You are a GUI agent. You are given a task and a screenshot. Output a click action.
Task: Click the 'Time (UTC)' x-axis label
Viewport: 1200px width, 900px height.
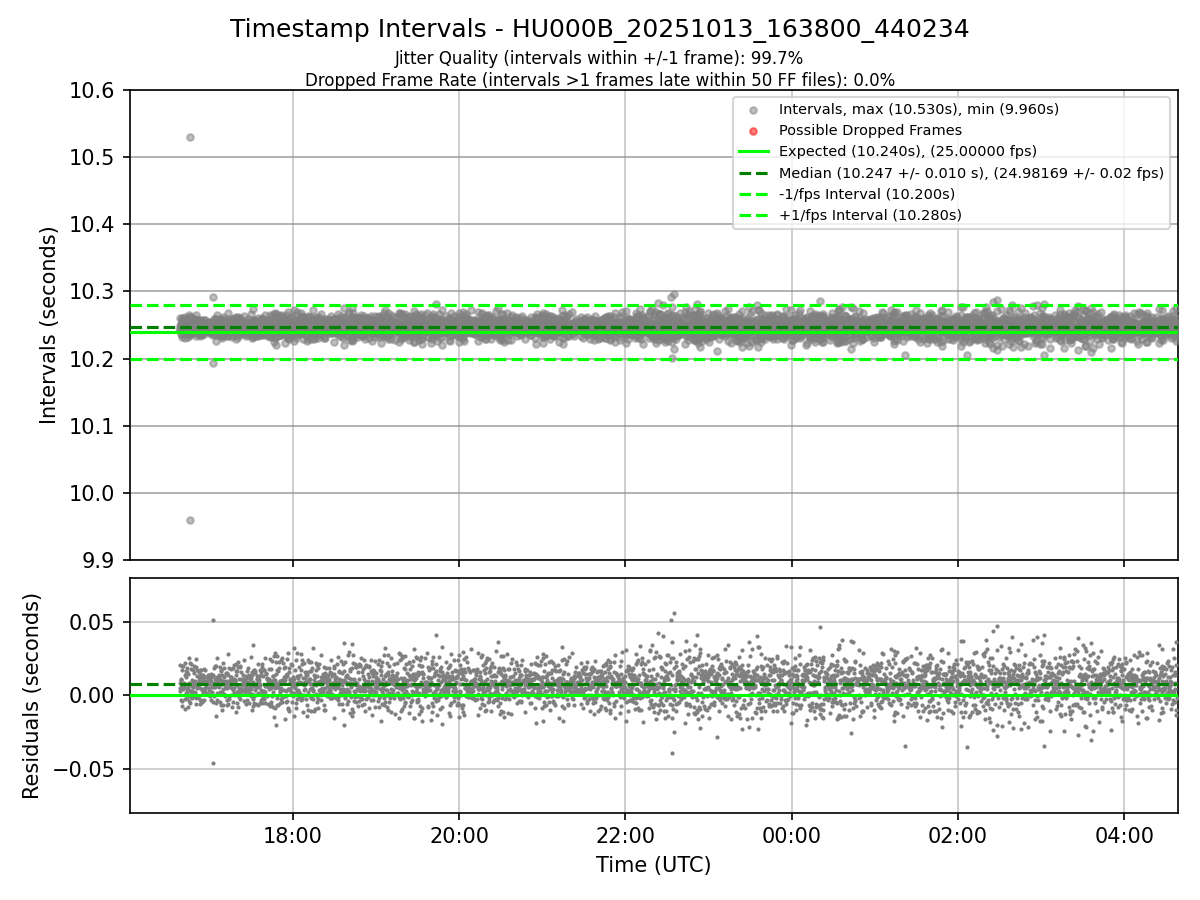[x=653, y=865]
